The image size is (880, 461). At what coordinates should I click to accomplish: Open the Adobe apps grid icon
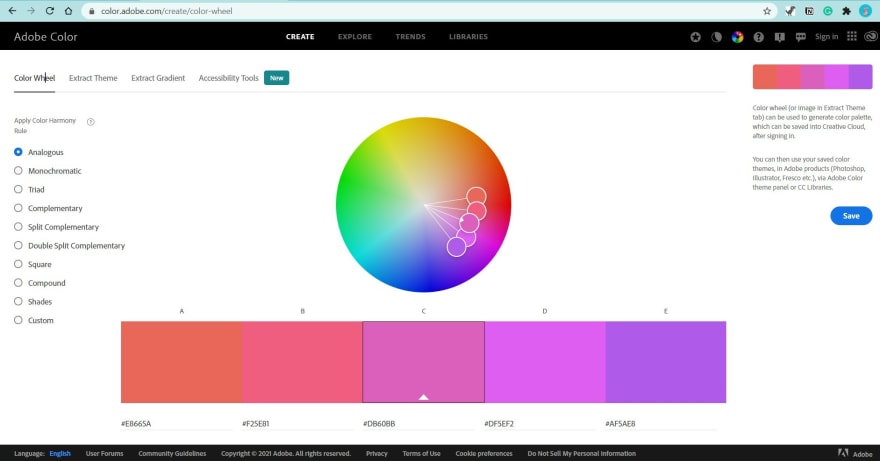(851, 36)
